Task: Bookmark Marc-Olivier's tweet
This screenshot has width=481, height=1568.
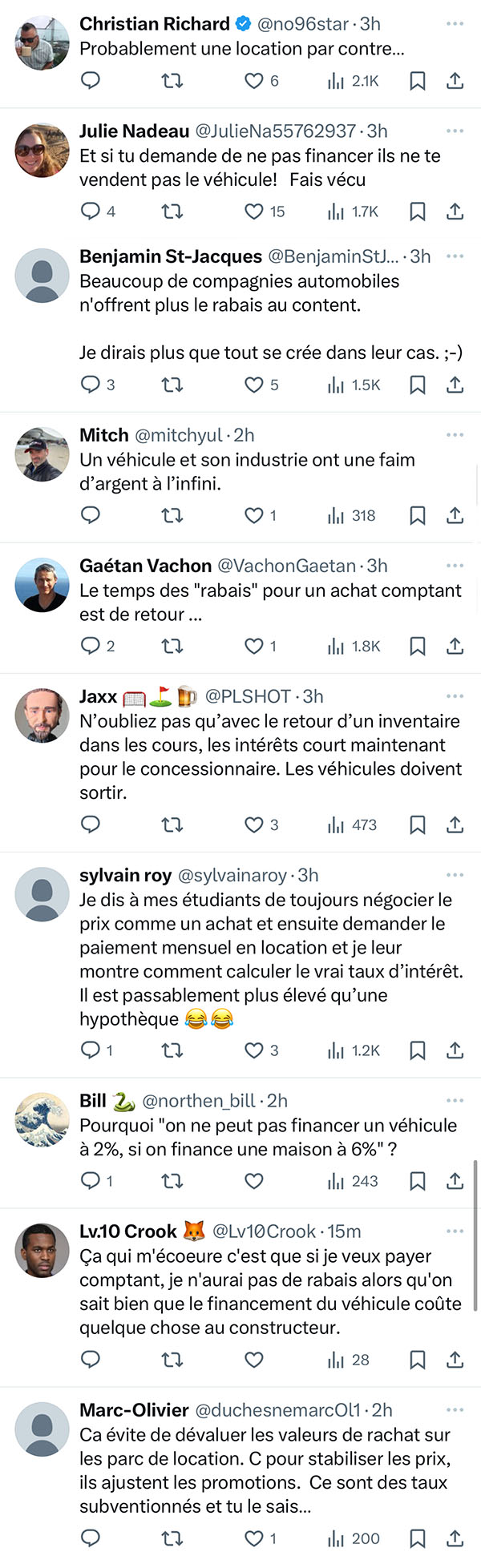Action: (418, 1538)
